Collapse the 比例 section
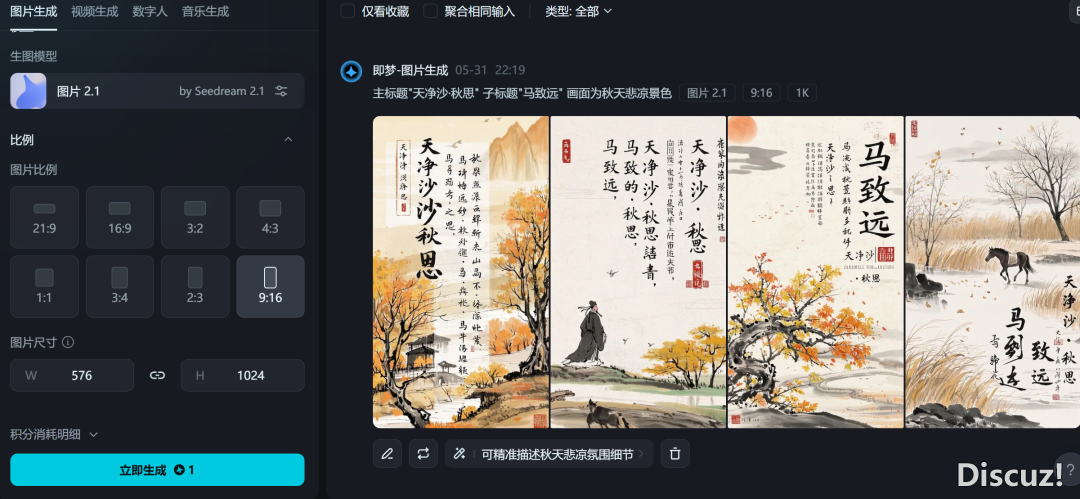Screen dimensions: 1080x499 (x=289, y=140)
